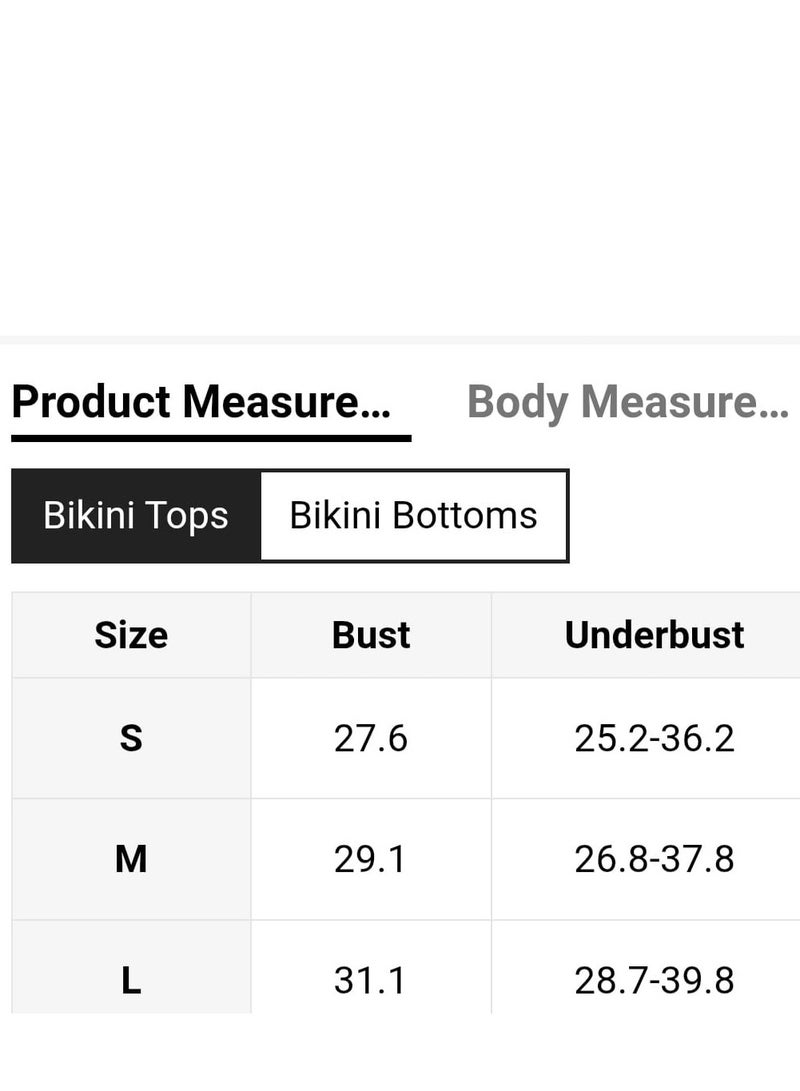This screenshot has height=1091, width=800.
Task: Click the 29.1 bust value
Action: coord(371,859)
